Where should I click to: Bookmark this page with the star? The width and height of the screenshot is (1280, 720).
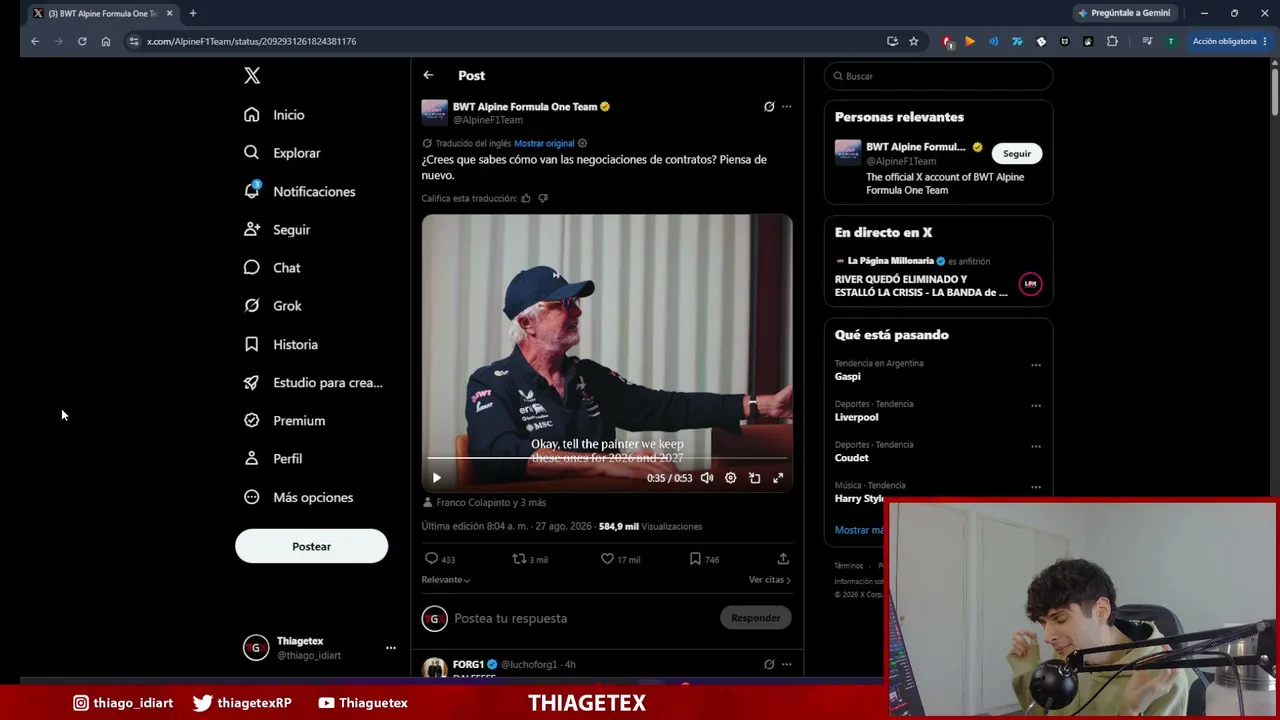914,41
